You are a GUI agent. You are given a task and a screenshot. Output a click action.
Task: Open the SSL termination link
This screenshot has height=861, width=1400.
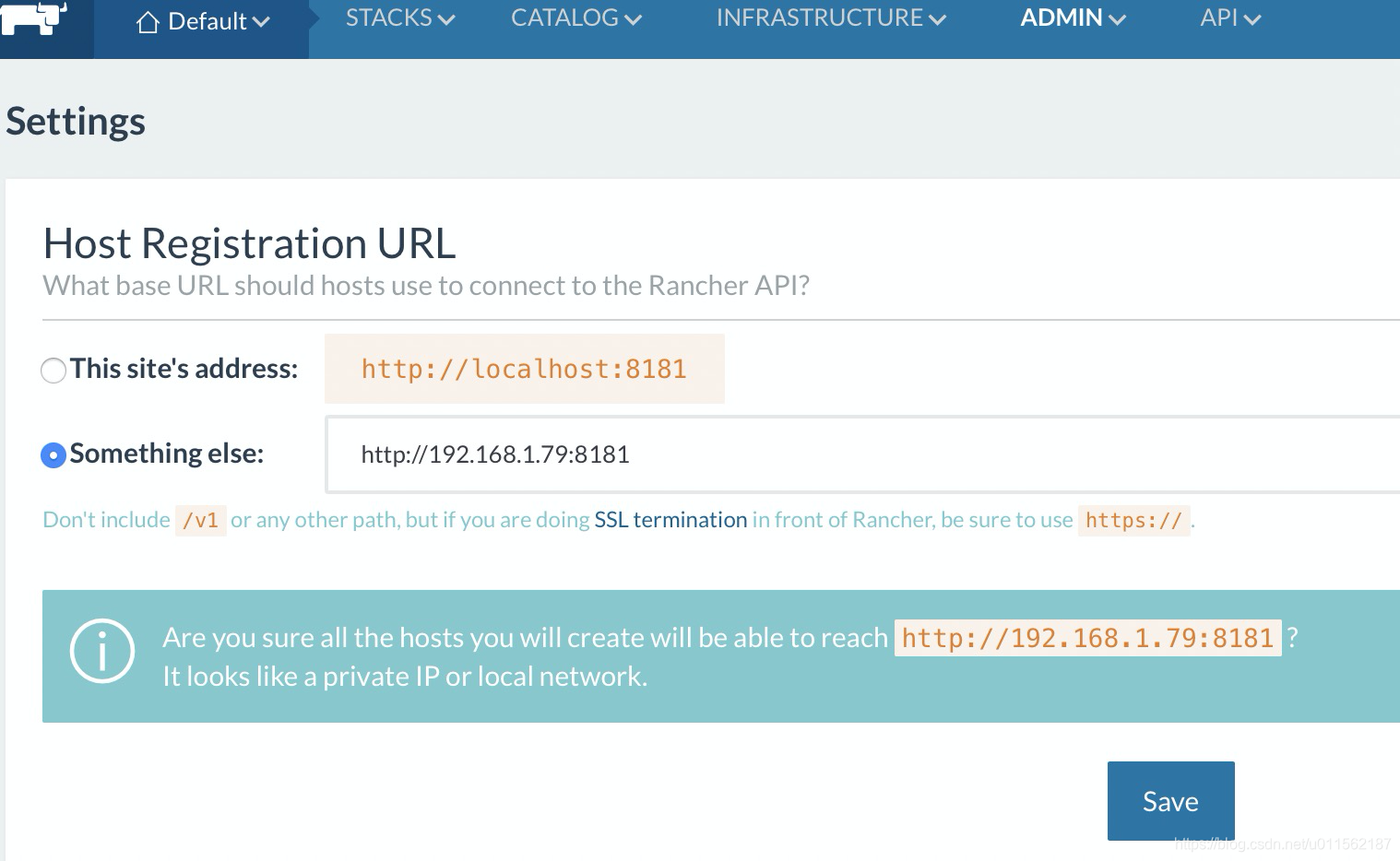(x=670, y=520)
